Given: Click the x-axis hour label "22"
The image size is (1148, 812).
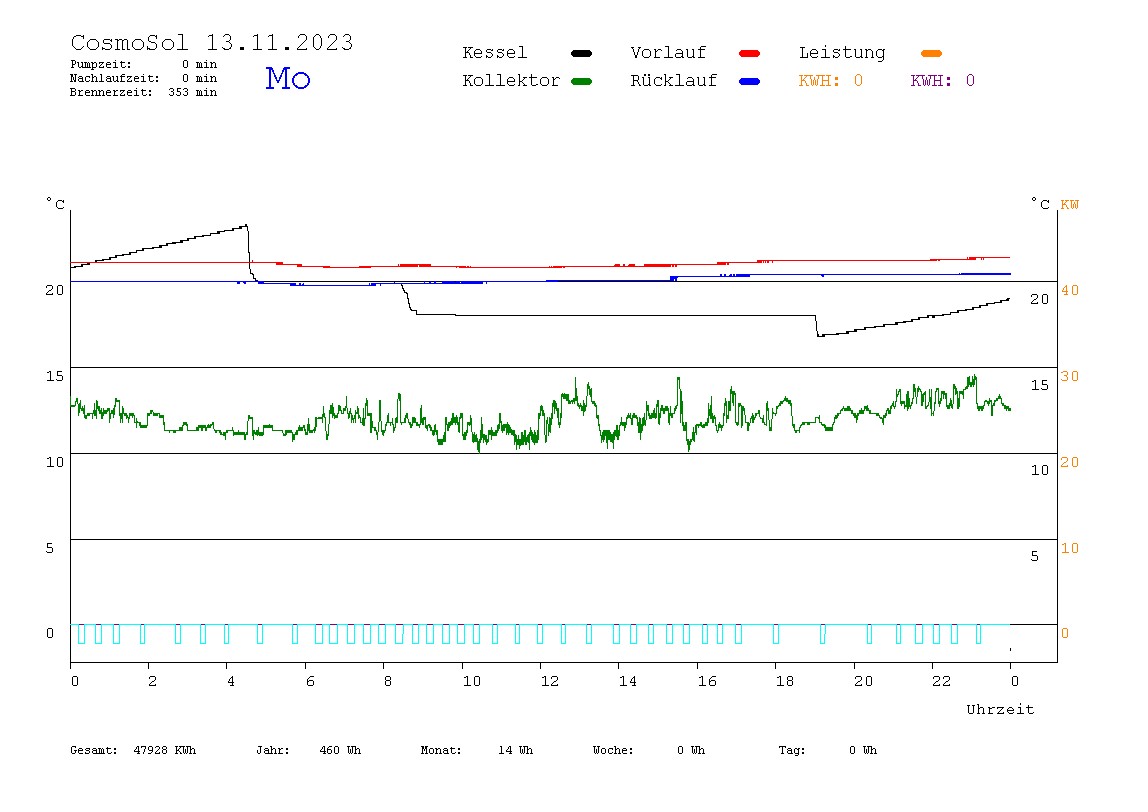Looking at the screenshot, I should point(942,681).
